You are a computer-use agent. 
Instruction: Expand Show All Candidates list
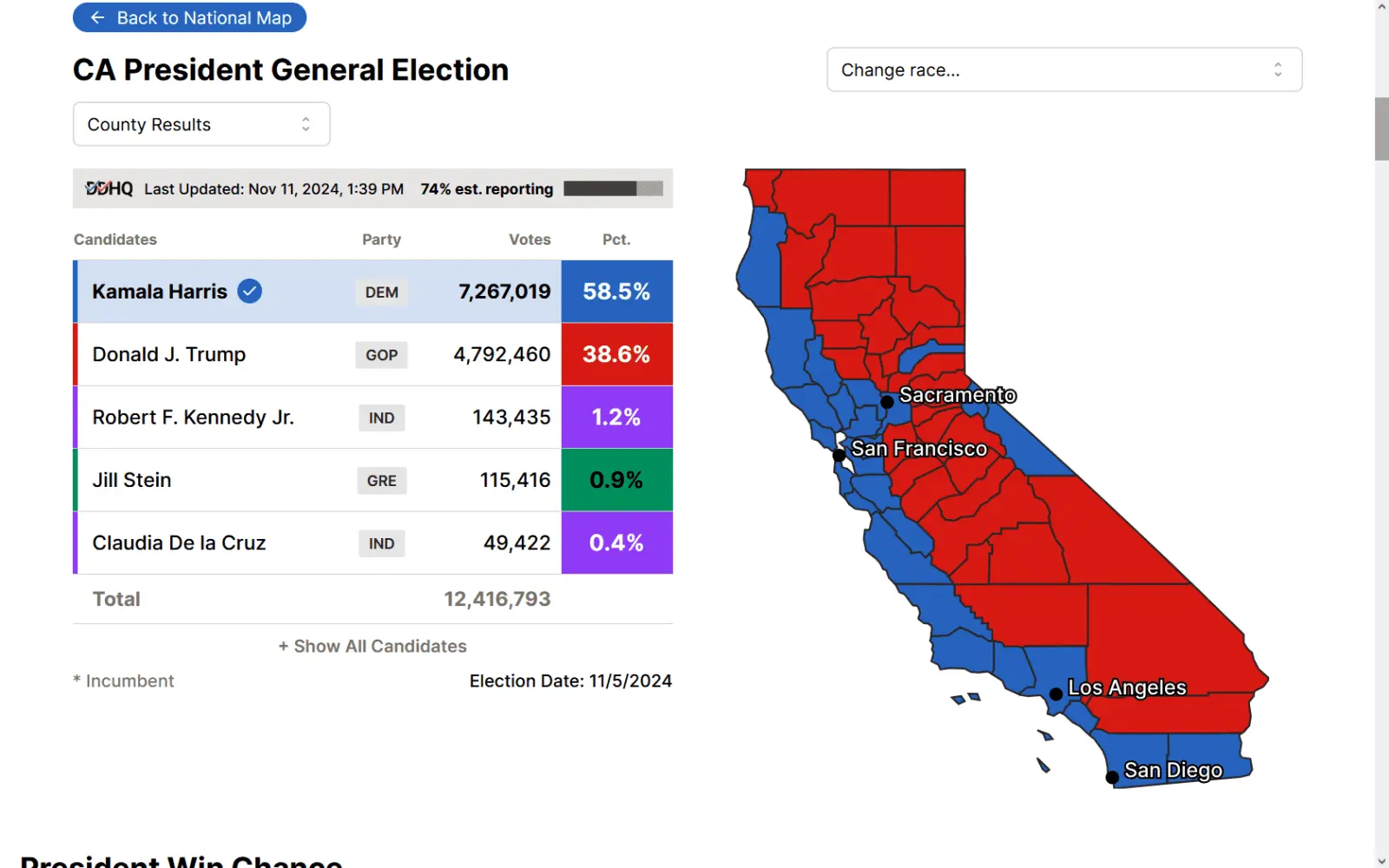[372, 647]
